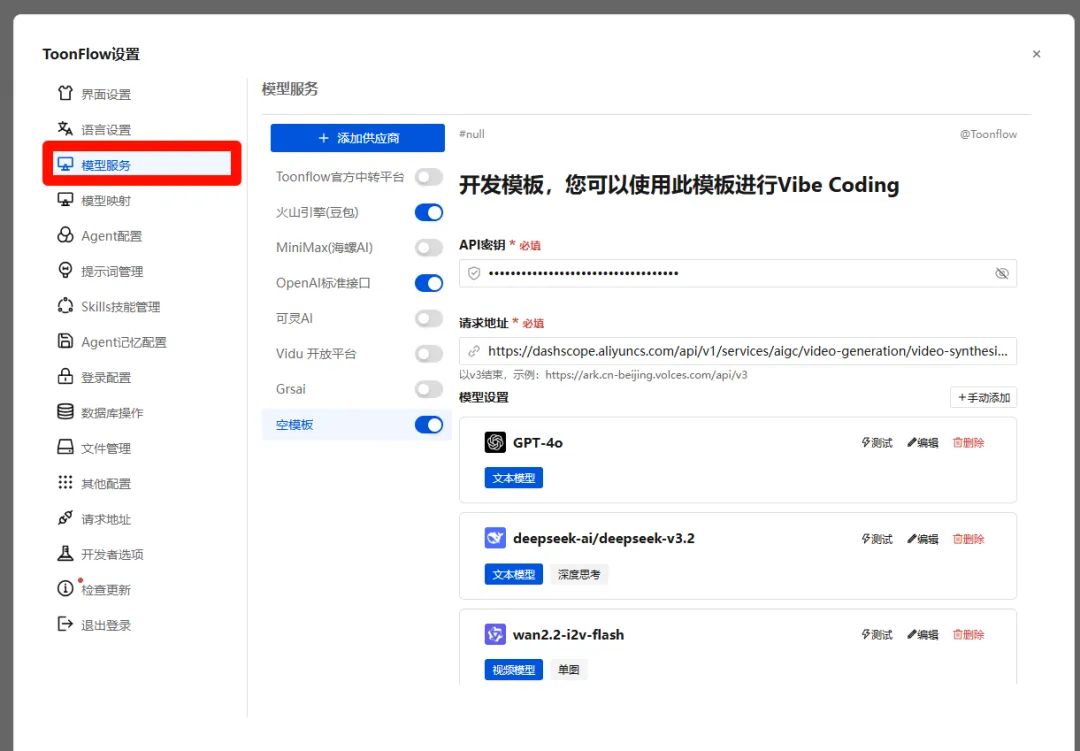Show the hidden API key with eye icon

tap(1001, 274)
